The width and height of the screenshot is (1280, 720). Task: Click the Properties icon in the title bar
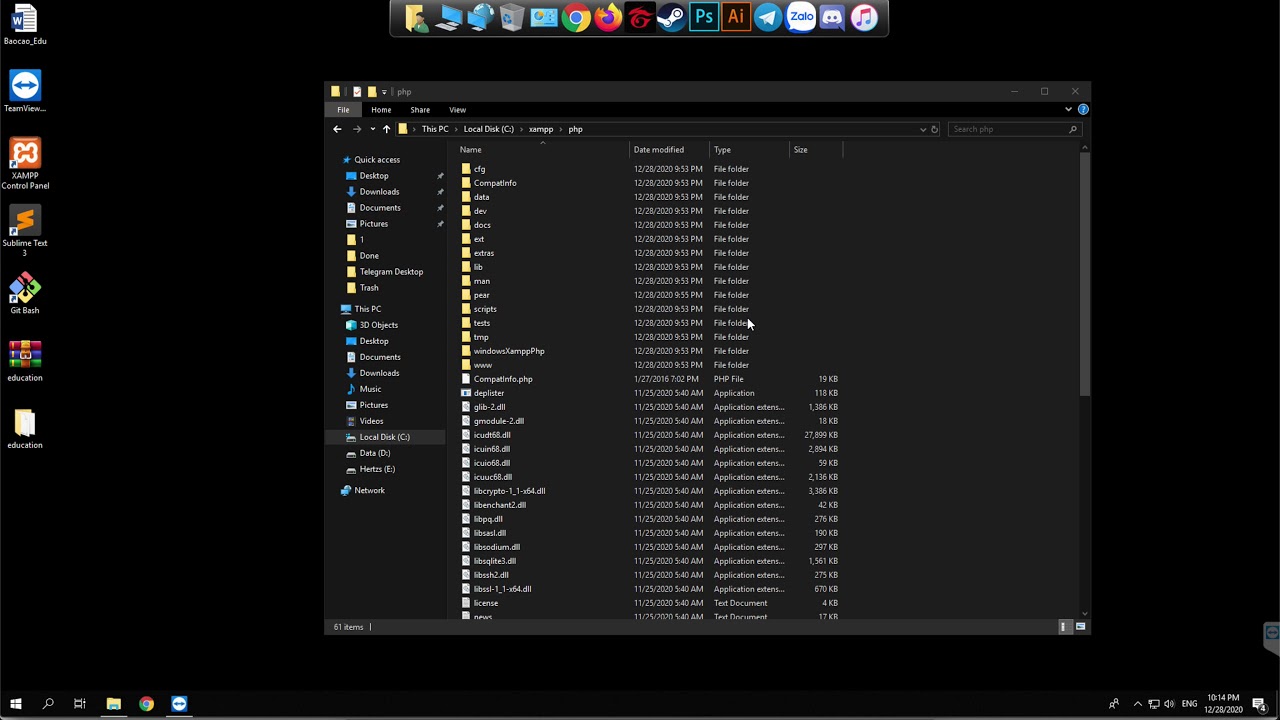point(357,92)
